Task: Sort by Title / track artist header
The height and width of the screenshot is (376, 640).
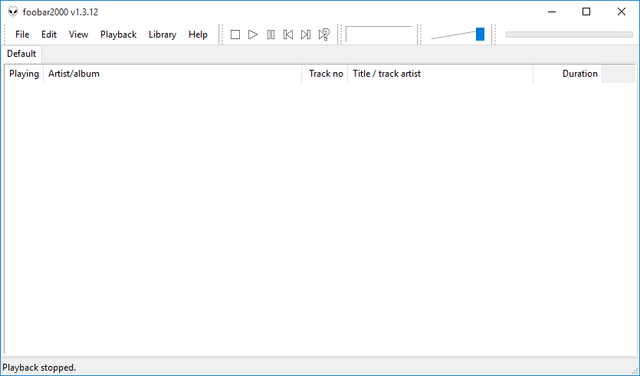Action: (440, 74)
